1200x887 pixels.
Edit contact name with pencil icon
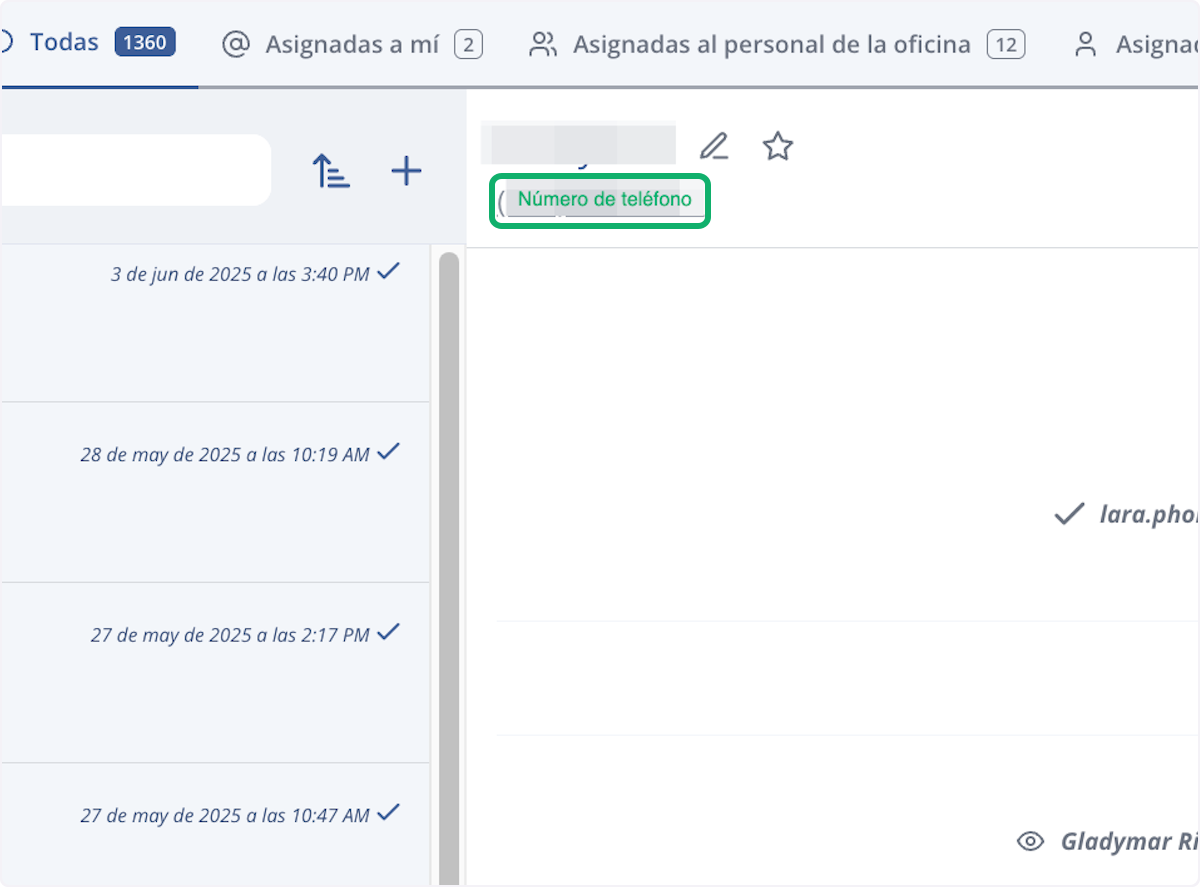click(x=714, y=147)
